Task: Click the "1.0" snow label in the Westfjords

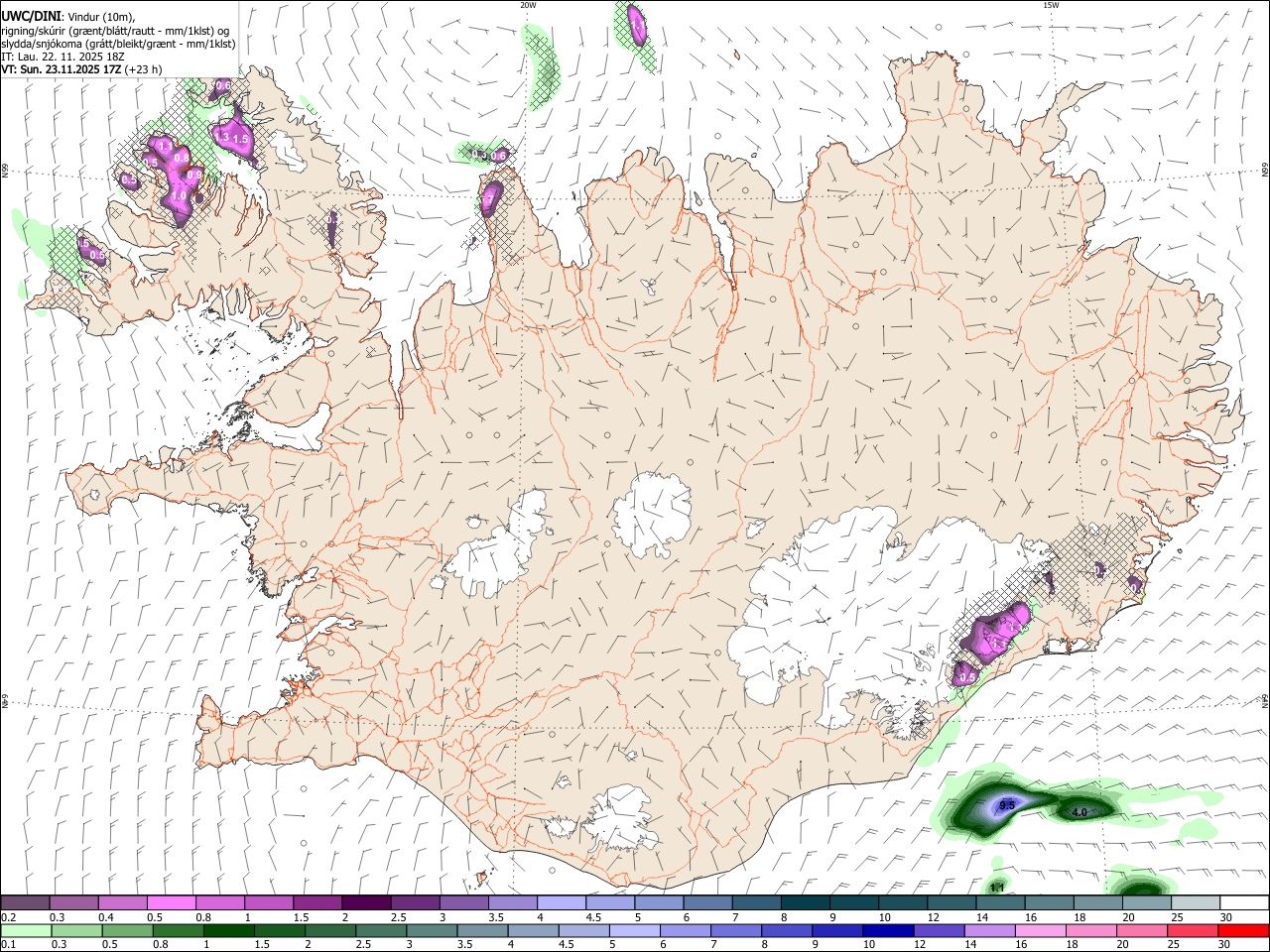Action: [180, 196]
